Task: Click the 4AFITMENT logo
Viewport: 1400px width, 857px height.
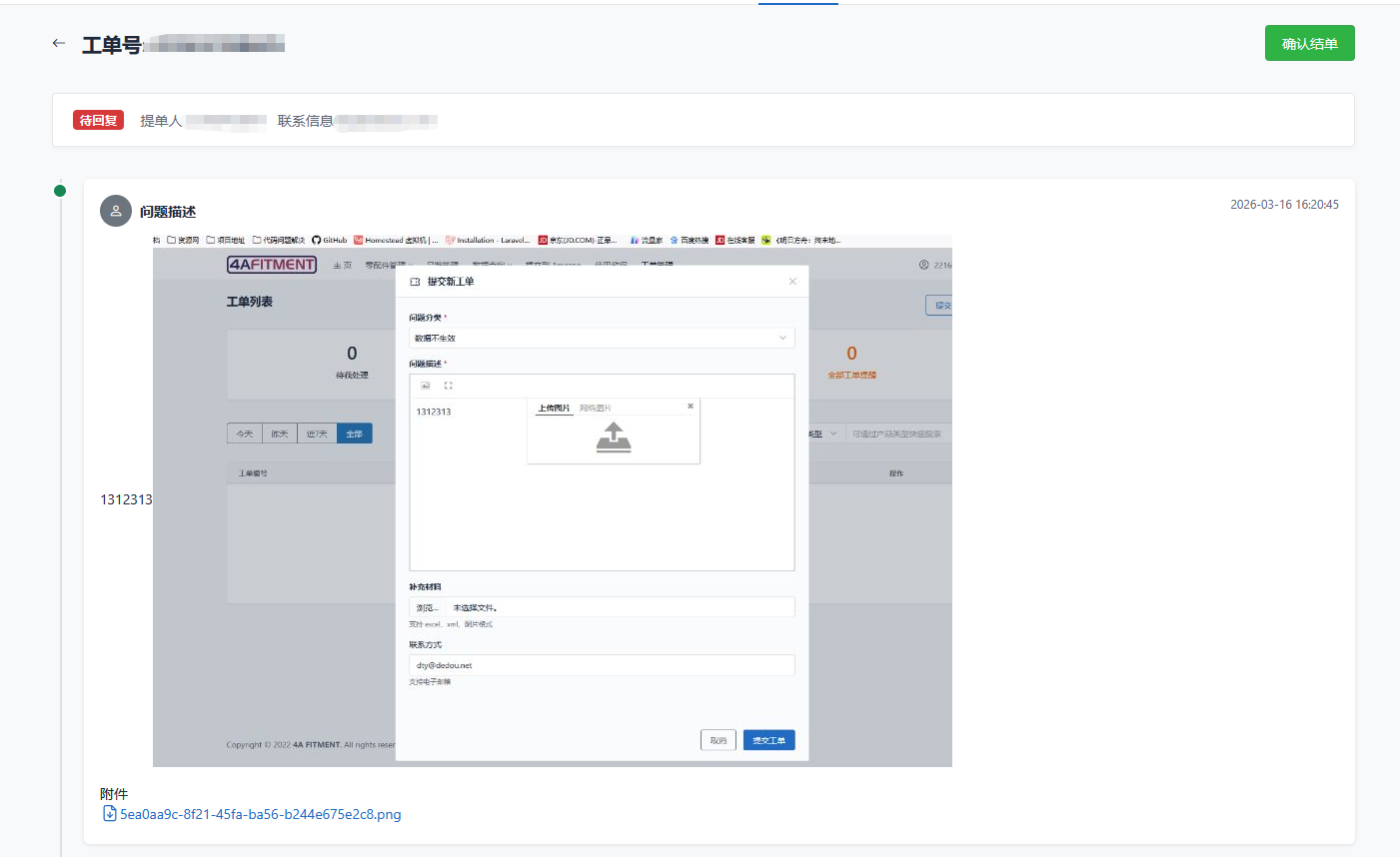Action: (x=272, y=265)
